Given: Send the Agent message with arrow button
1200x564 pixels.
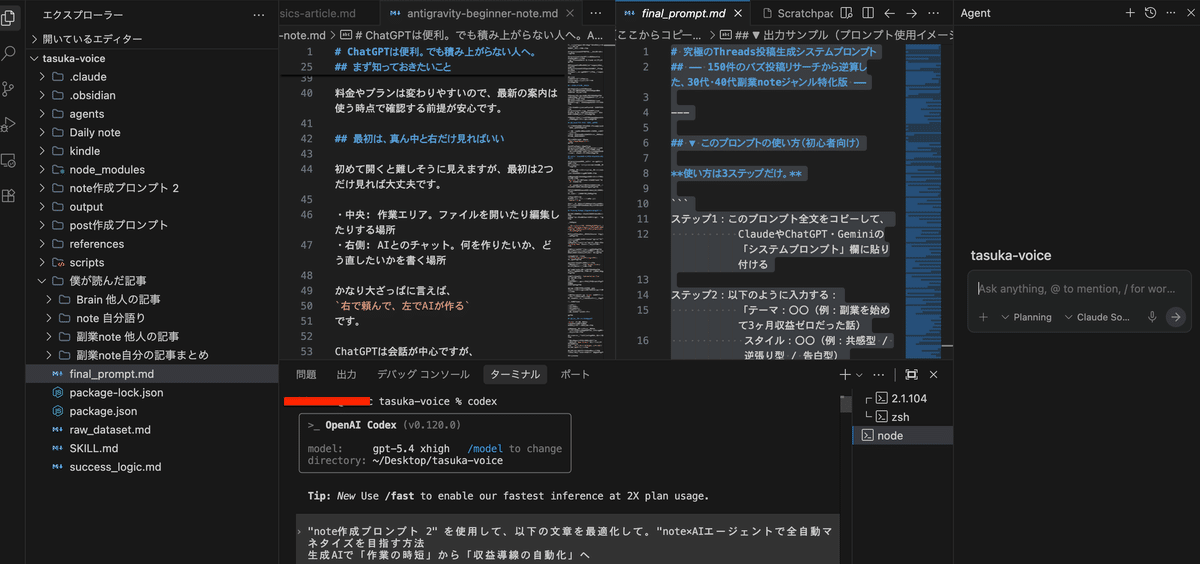Looking at the screenshot, I should [1176, 317].
